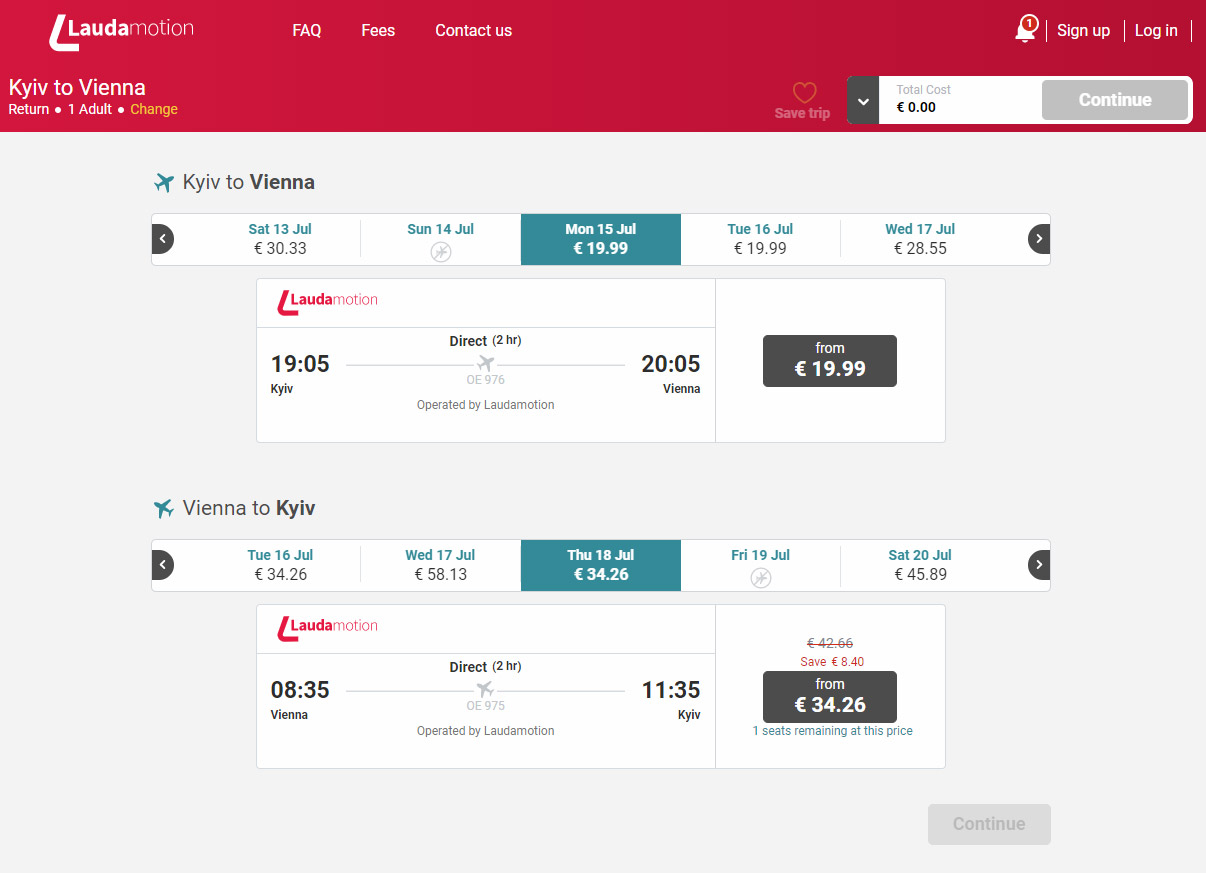
Task: Select outbound date Tue 16 Jul
Action: pos(760,239)
